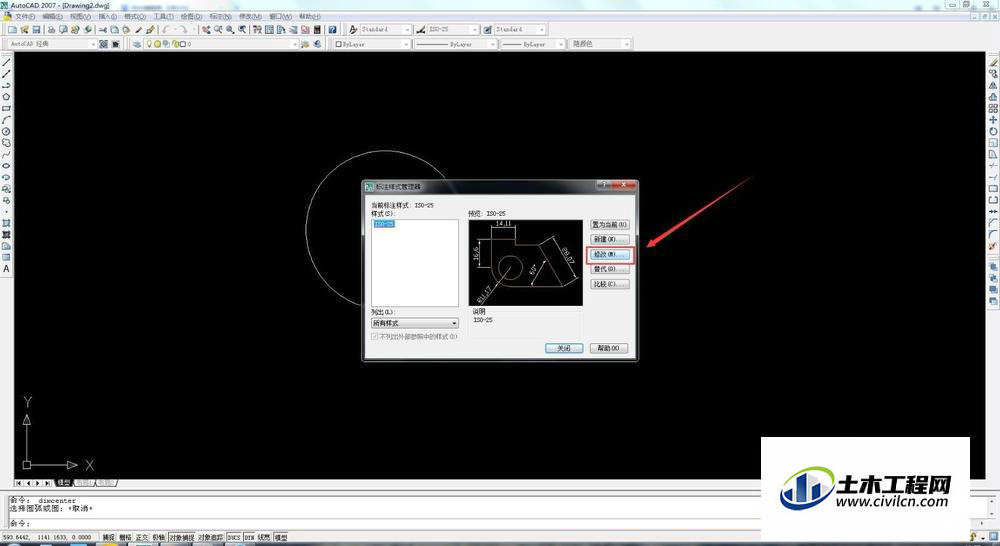
Task: Toggle 对象捕捉 object snap in status bar
Action: click(182, 538)
